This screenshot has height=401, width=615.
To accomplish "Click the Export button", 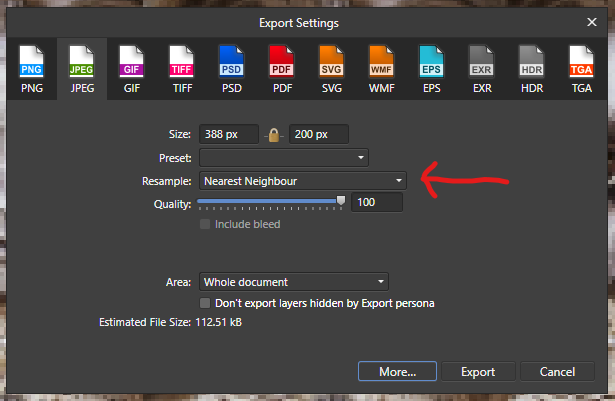I will click(478, 371).
